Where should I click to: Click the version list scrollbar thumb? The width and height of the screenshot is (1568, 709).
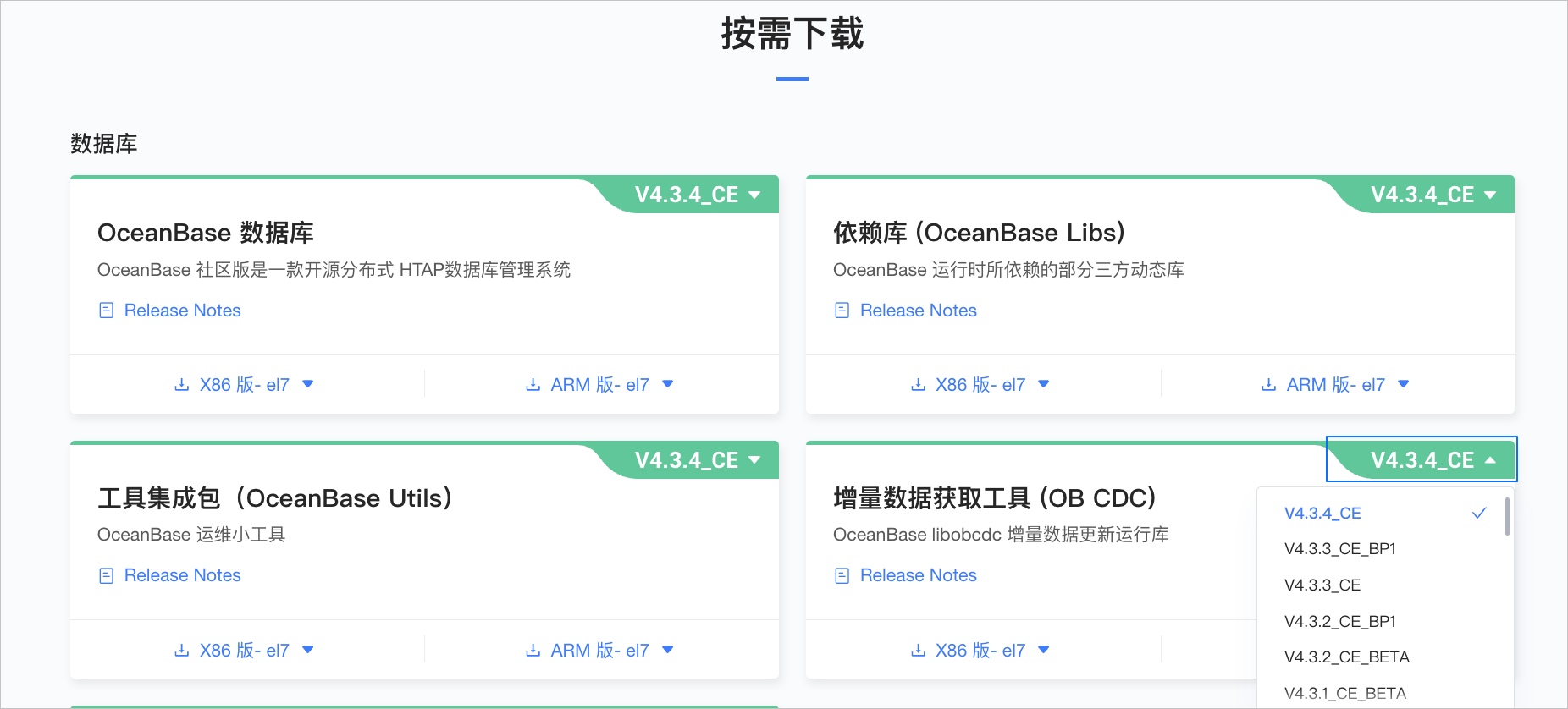click(x=1507, y=516)
